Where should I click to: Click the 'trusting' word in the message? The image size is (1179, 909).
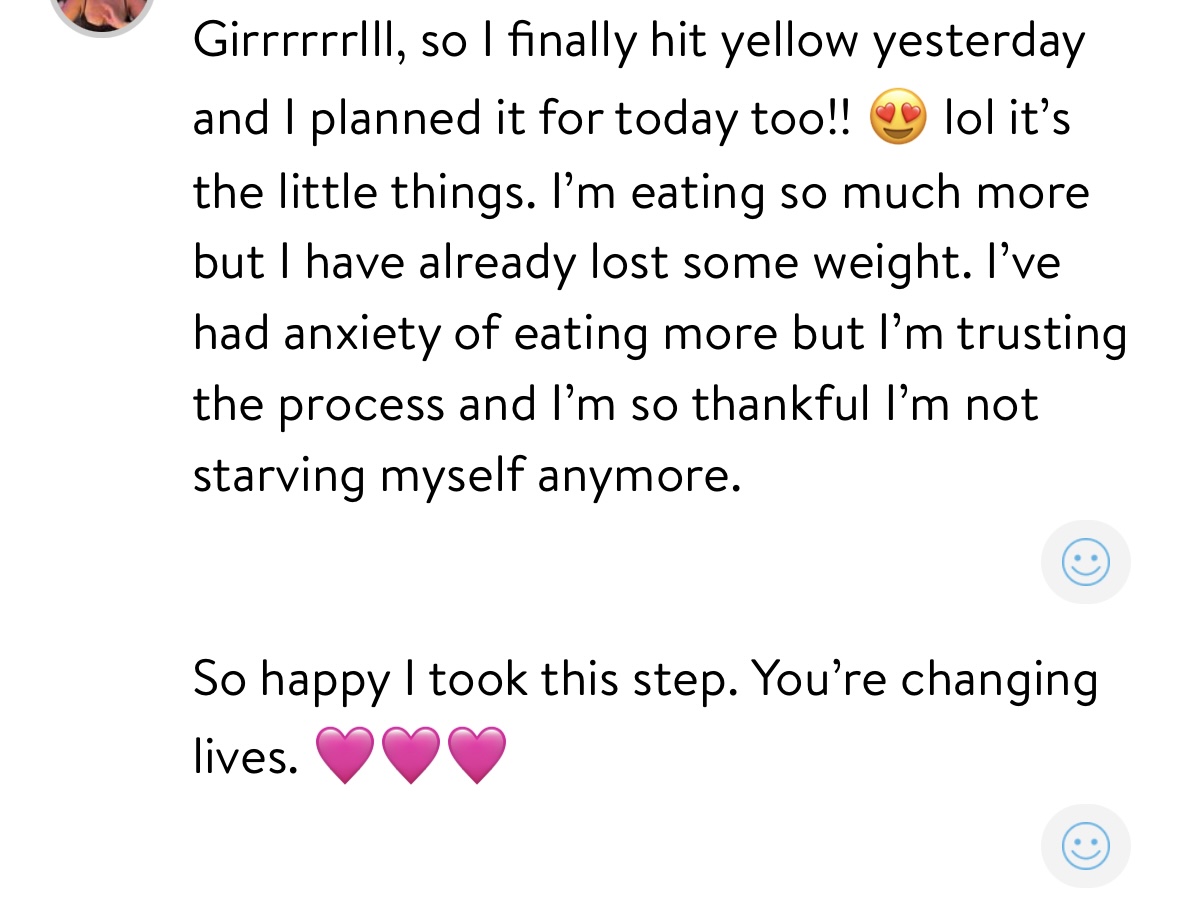[1041, 334]
